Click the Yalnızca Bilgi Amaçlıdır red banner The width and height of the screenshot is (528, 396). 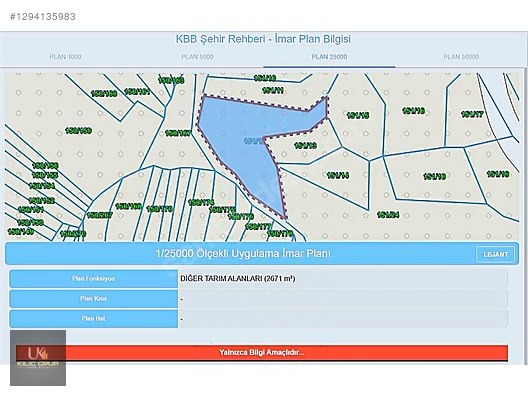point(262,353)
